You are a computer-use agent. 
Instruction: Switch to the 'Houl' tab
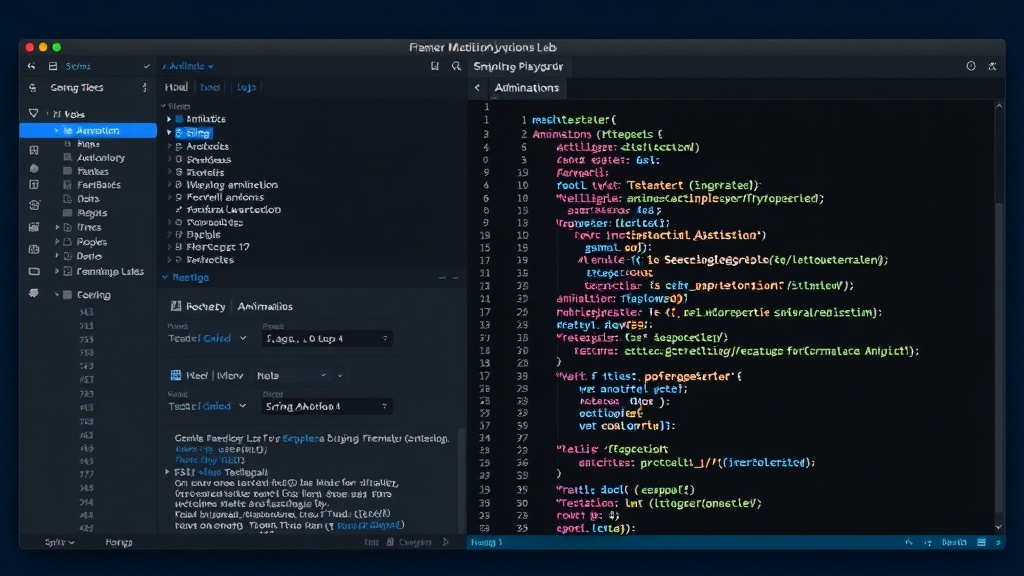pos(176,87)
